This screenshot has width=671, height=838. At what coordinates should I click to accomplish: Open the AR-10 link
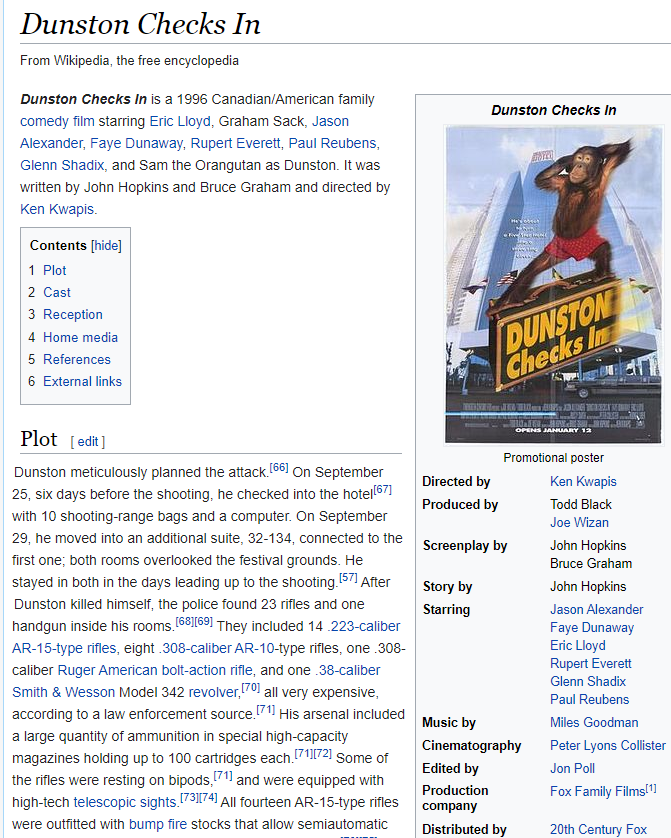pyautogui.click(x=254, y=648)
